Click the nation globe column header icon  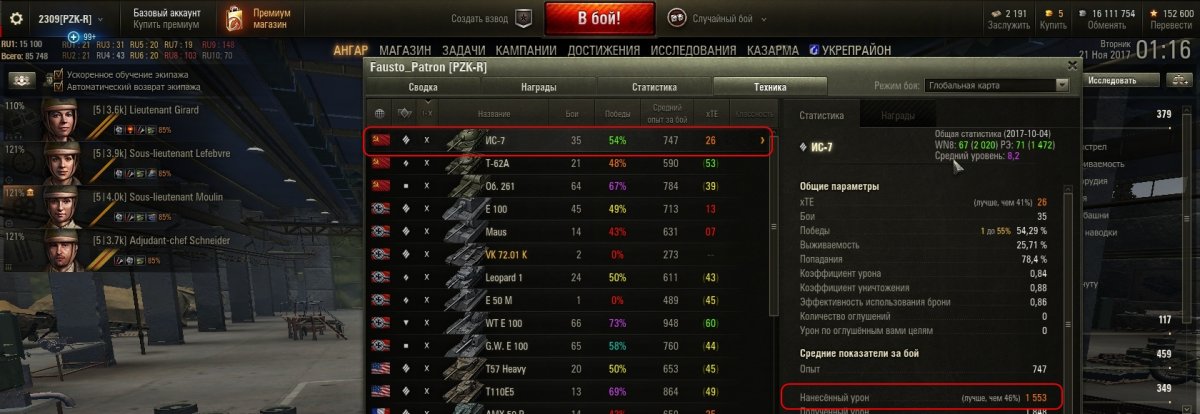(x=380, y=113)
